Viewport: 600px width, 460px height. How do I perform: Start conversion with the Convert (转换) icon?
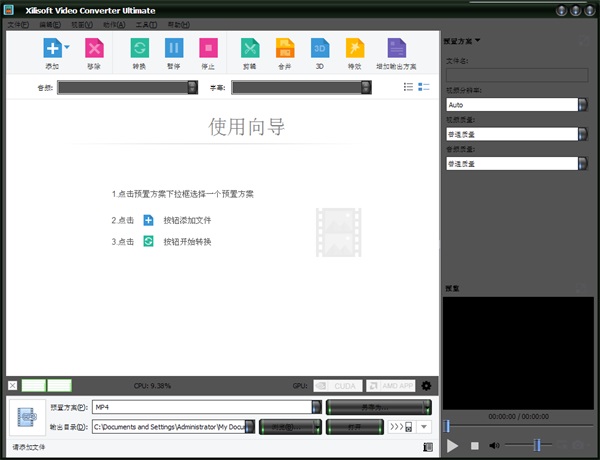(x=140, y=48)
